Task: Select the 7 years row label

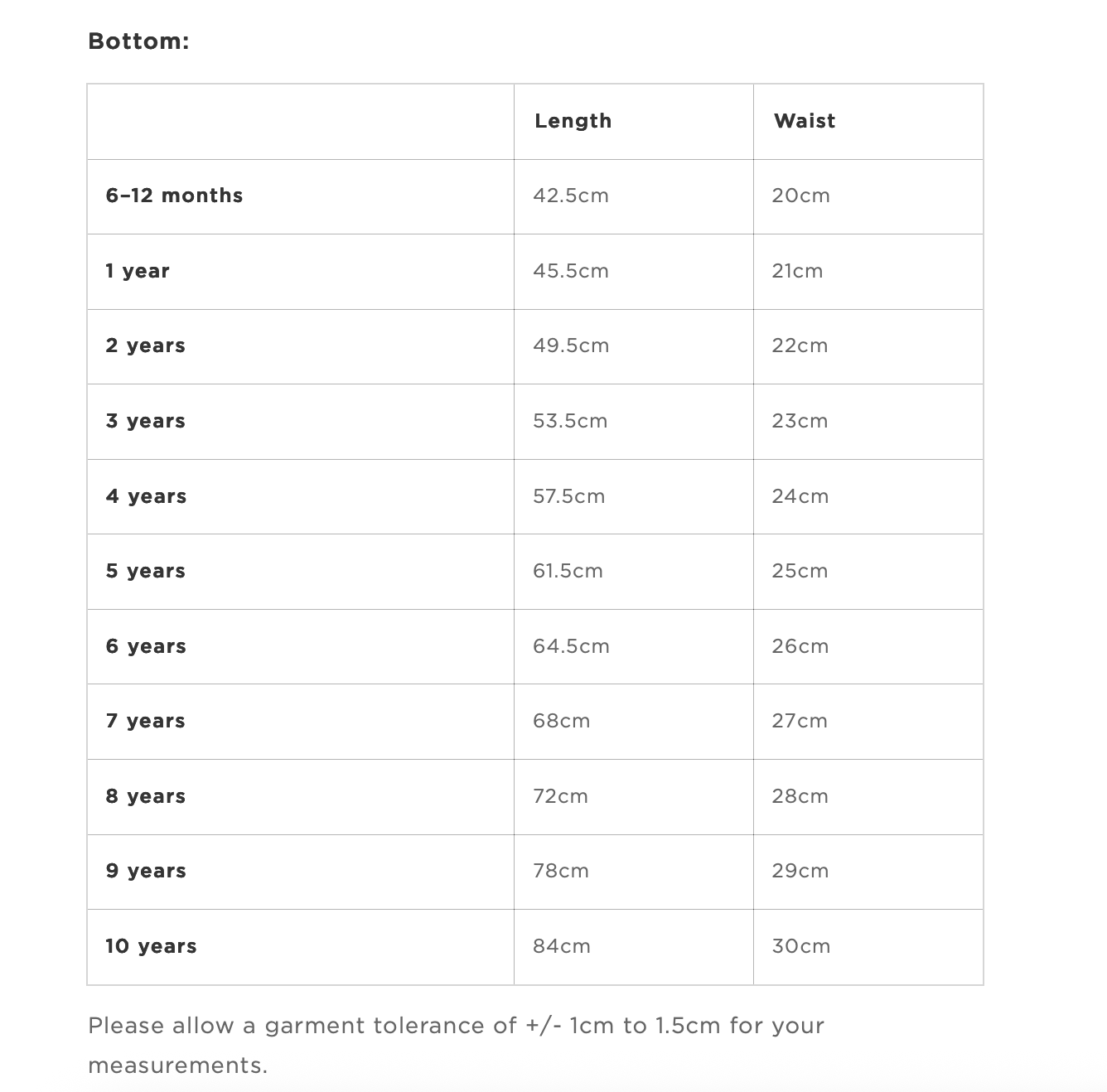Action: click(145, 721)
